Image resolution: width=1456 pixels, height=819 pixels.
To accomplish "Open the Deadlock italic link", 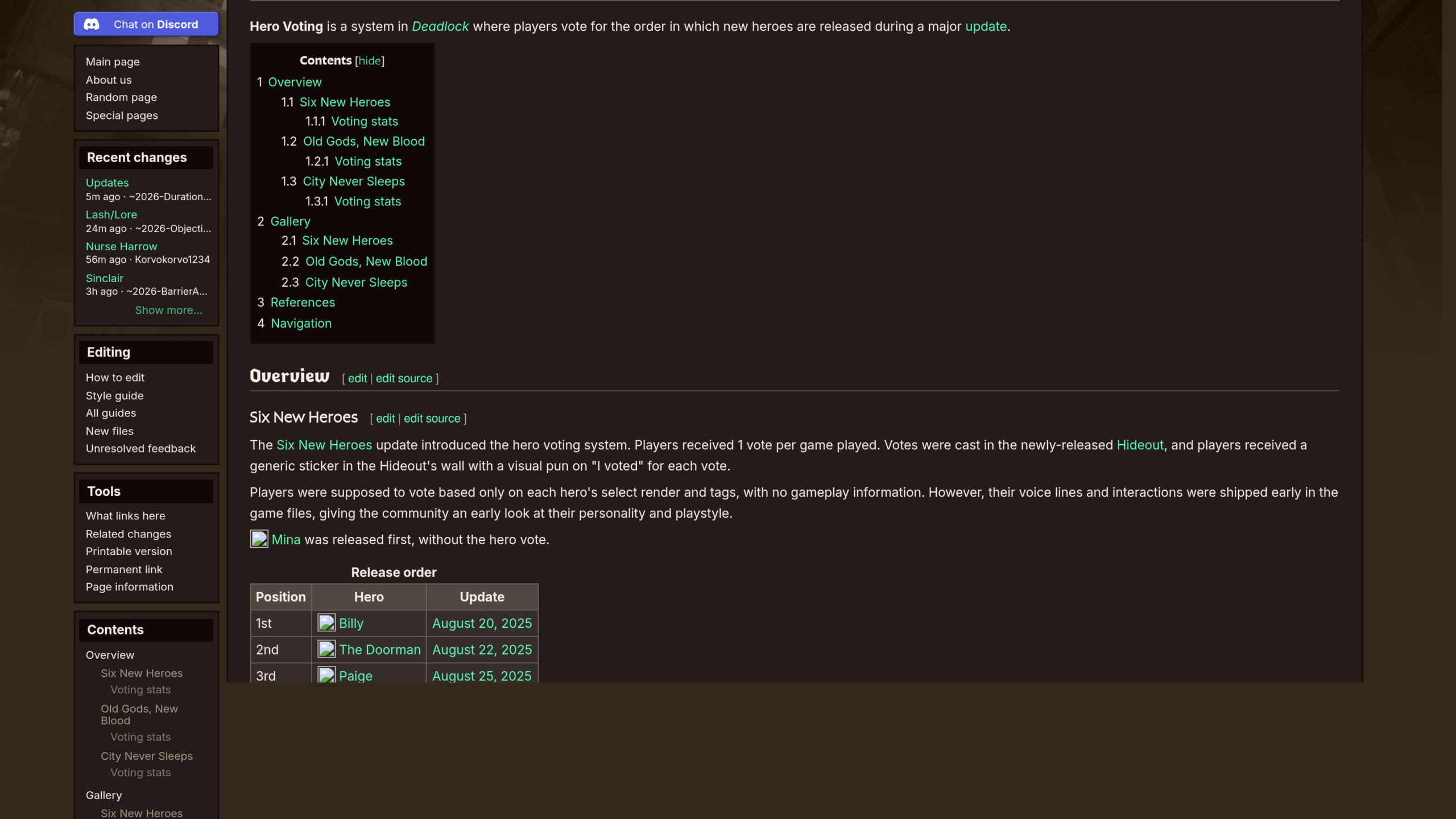I will click(x=440, y=27).
